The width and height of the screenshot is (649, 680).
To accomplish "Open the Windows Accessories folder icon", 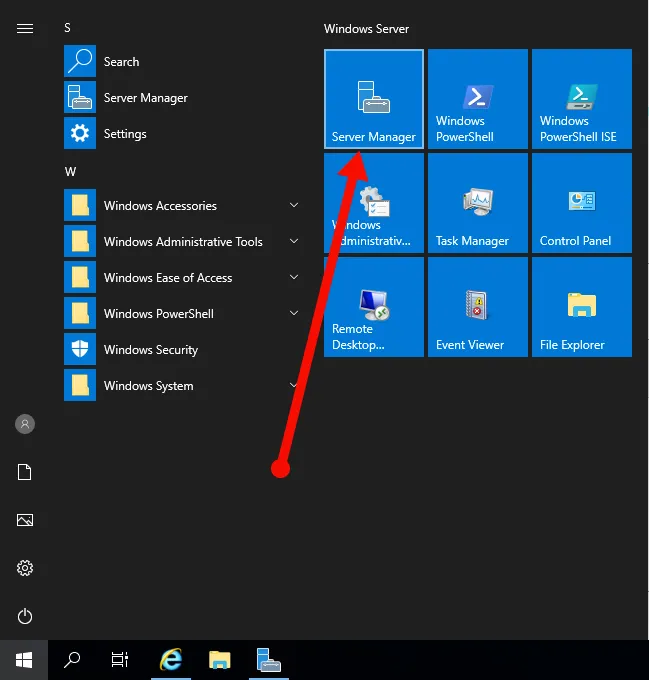I will (x=80, y=205).
